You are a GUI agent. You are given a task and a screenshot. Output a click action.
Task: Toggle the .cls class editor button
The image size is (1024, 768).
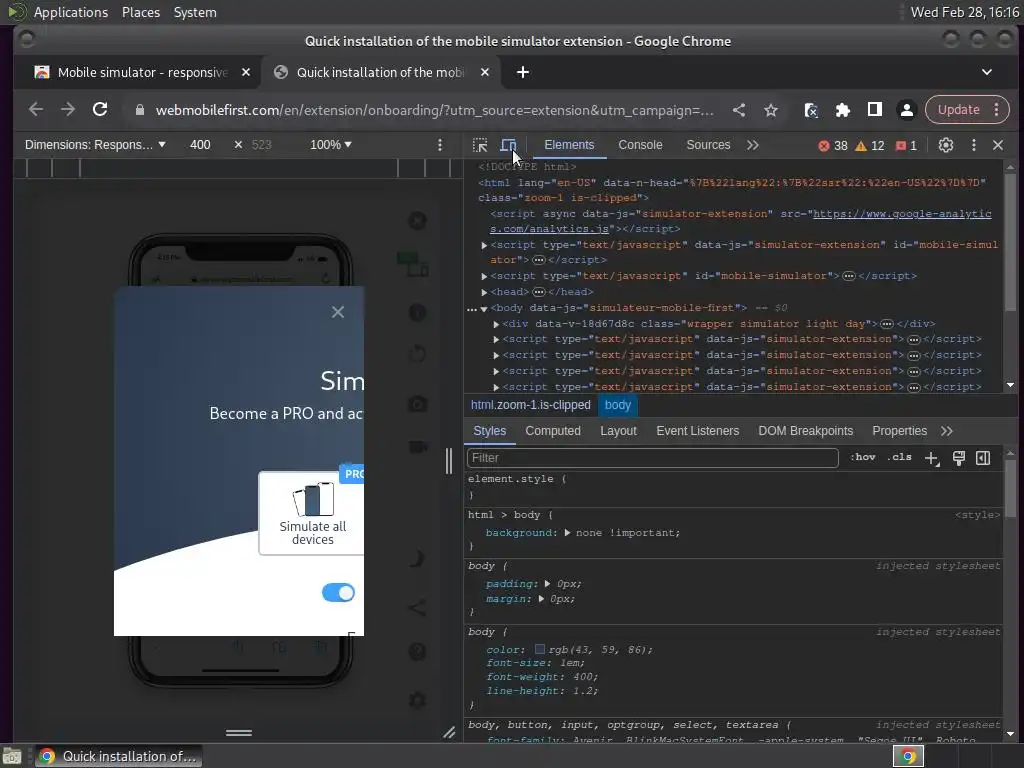899,457
